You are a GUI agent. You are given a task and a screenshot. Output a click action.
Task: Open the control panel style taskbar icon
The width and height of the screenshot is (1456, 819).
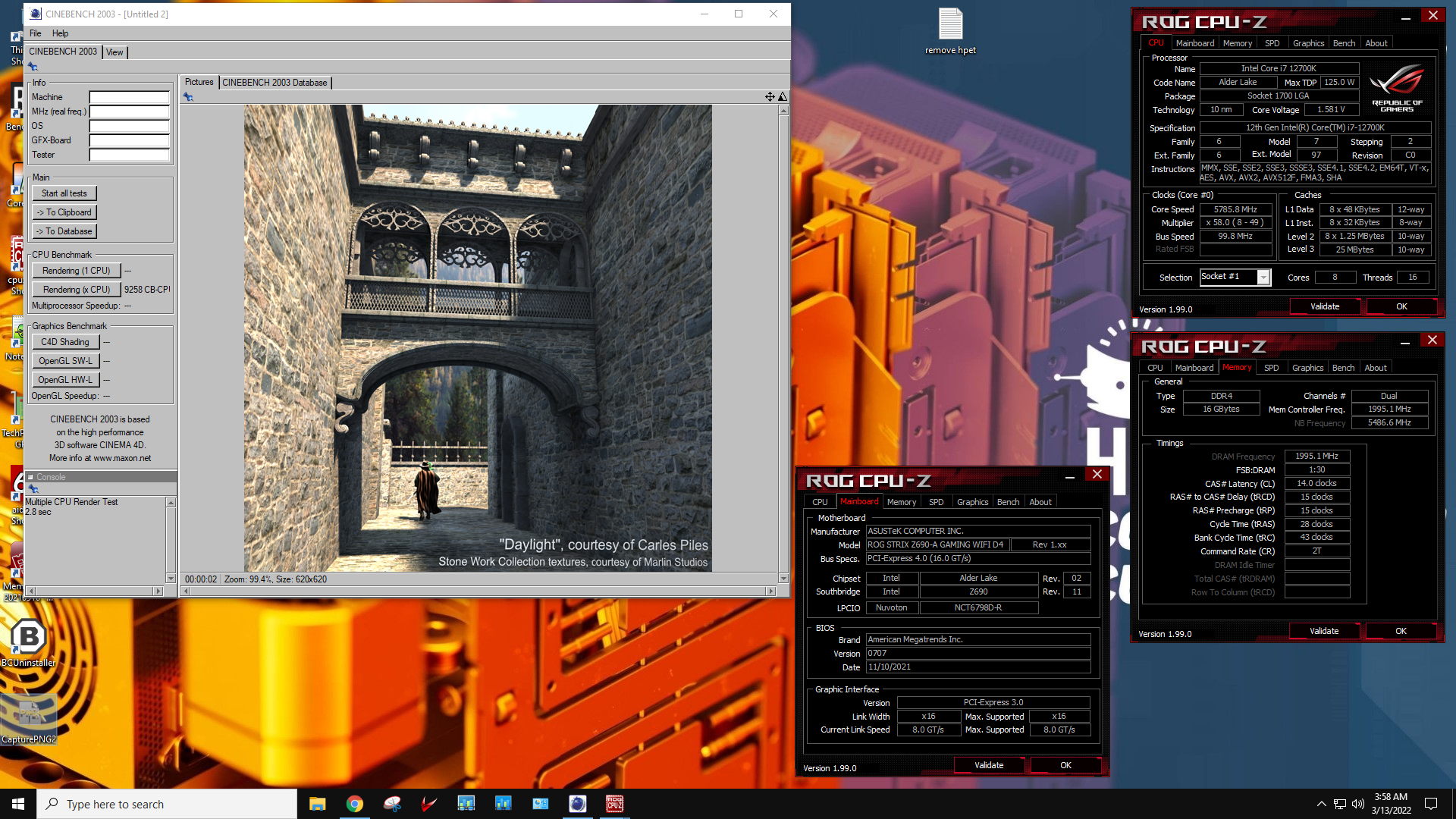click(540, 804)
